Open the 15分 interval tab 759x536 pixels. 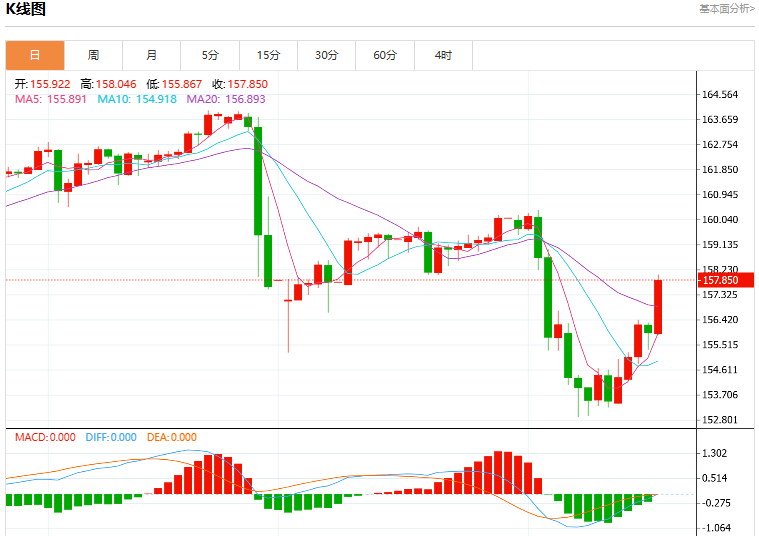(x=269, y=55)
